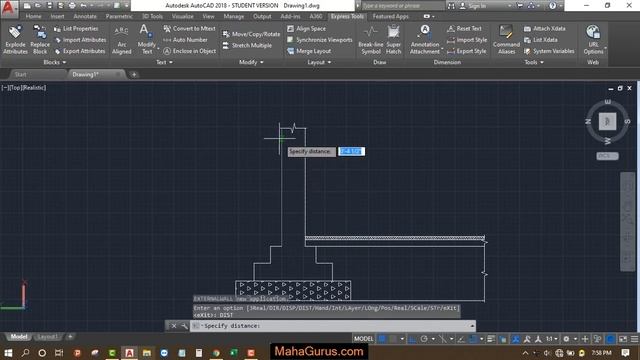Expand the Modify panel dropdown

point(251,62)
